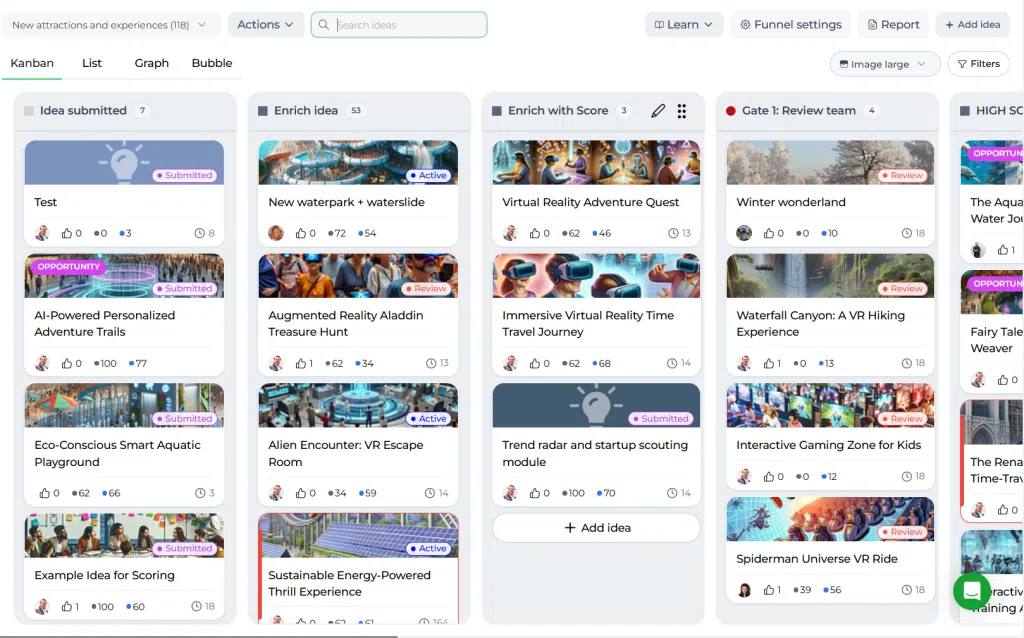Viewport: 1024px width, 638px height.
Task: Open the Winter wonderland card thumbnail image
Action: click(830, 163)
